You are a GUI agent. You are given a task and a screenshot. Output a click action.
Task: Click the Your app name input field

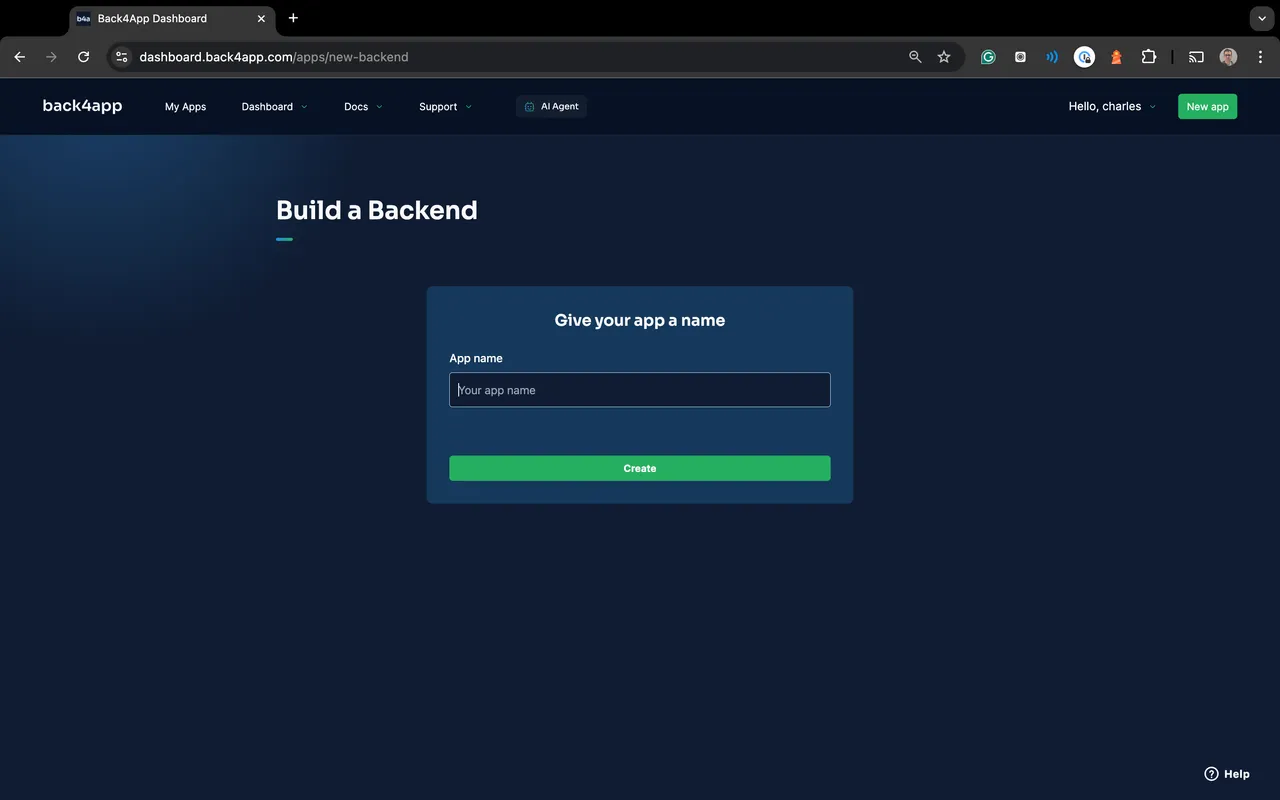point(639,390)
